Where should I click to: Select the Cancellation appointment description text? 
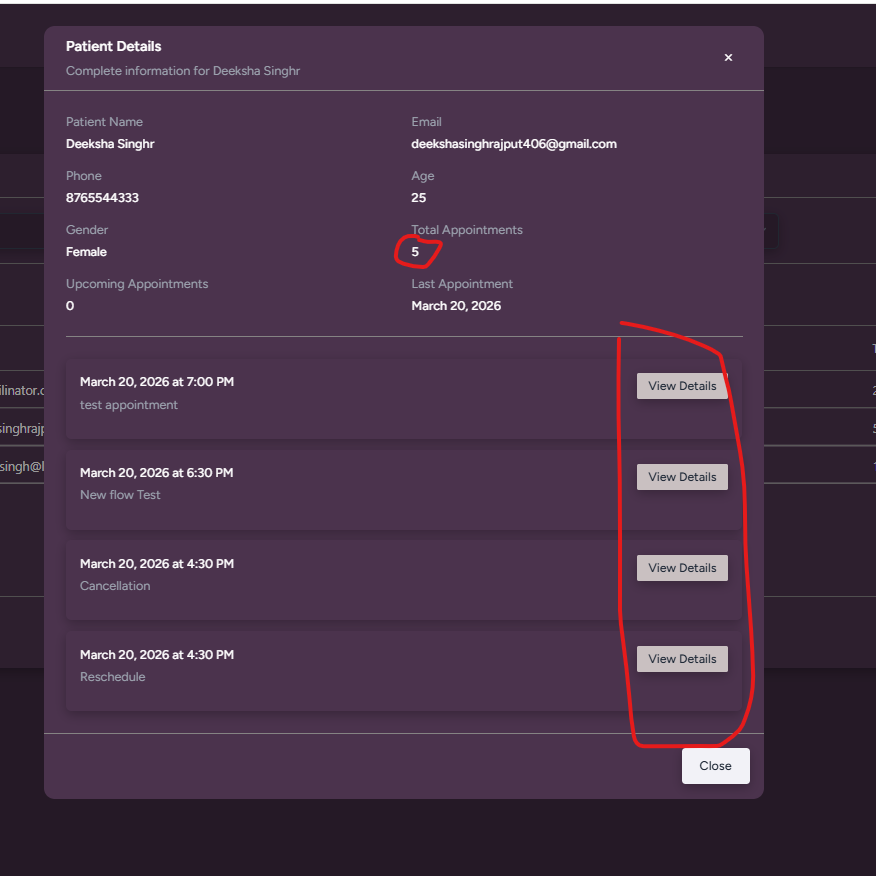pyautogui.click(x=115, y=586)
